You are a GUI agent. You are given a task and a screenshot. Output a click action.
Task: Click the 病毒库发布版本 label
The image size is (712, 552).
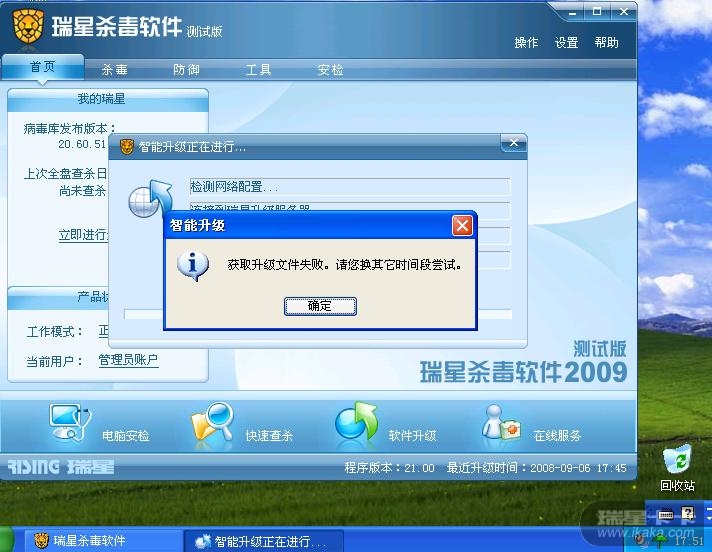[69, 129]
